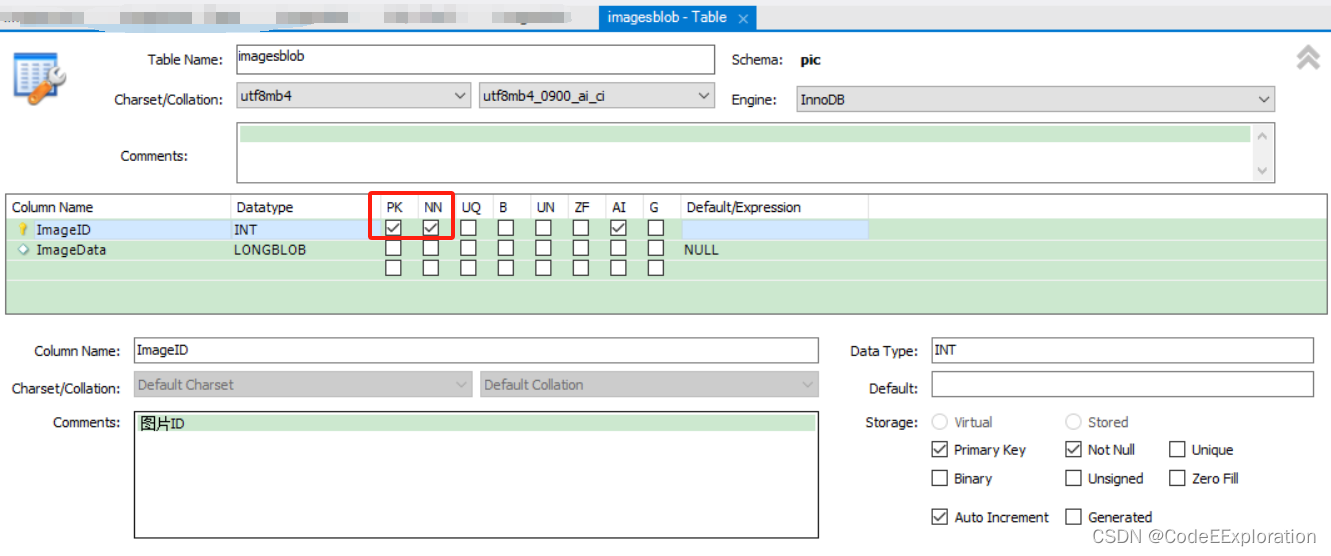The height and width of the screenshot is (556, 1331).
Task: Expand the utf8mb4_0900_ai_ci collation dropdown
Action: click(x=597, y=97)
